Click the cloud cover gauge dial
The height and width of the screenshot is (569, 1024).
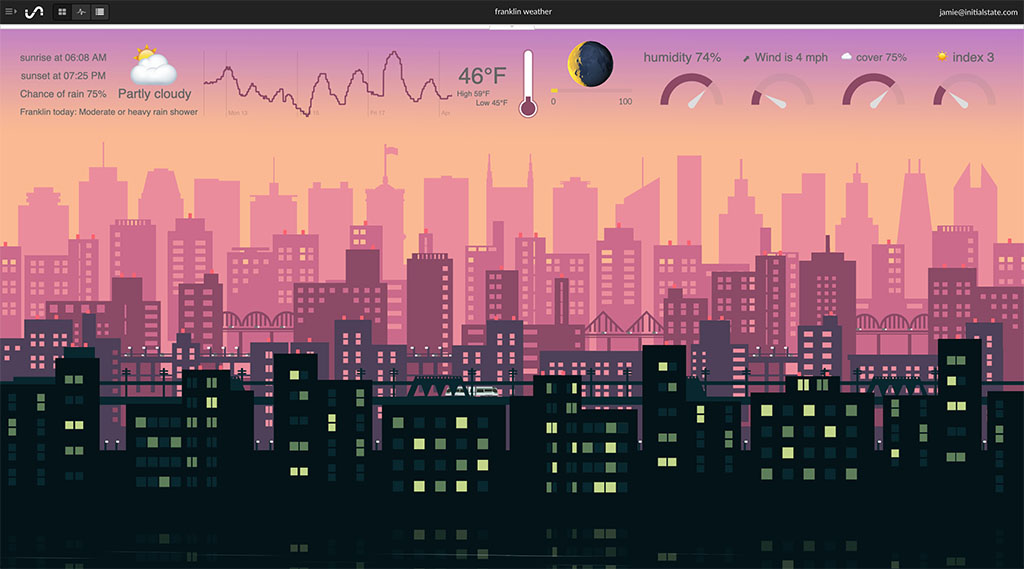874,90
